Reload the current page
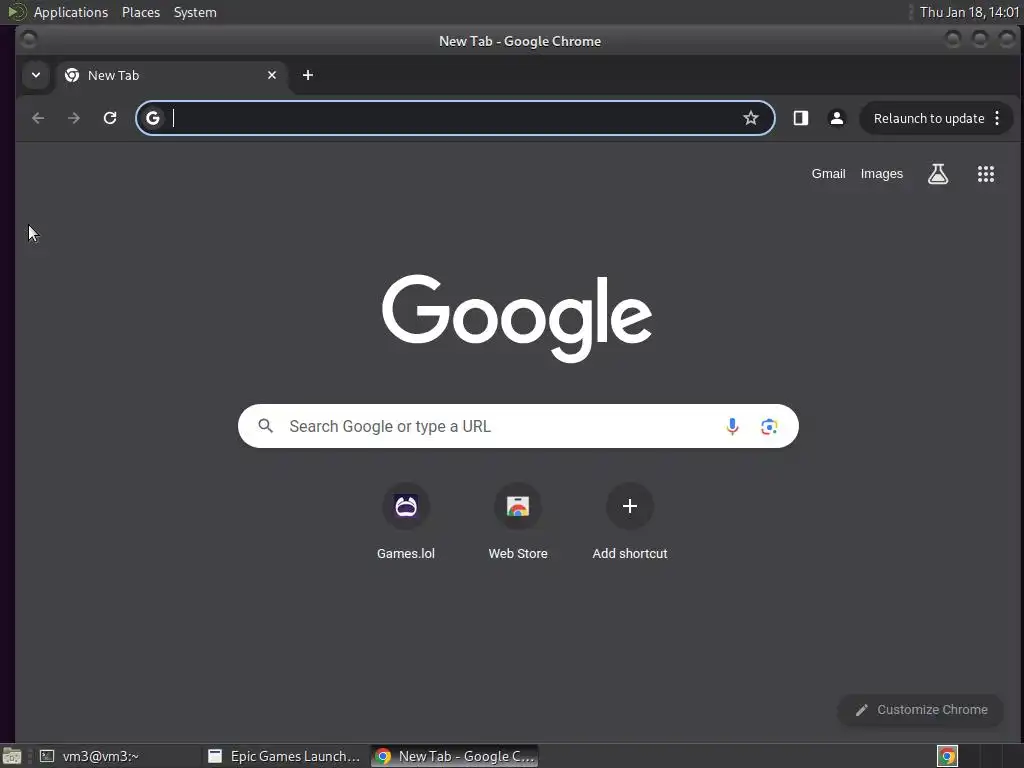The width and height of the screenshot is (1024, 768). coord(110,118)
